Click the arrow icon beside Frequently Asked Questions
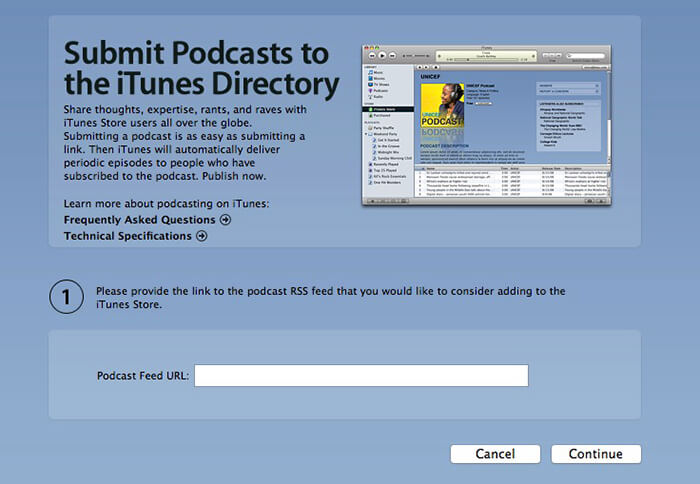The image size is (700, 484). click(x=226, y=220)
